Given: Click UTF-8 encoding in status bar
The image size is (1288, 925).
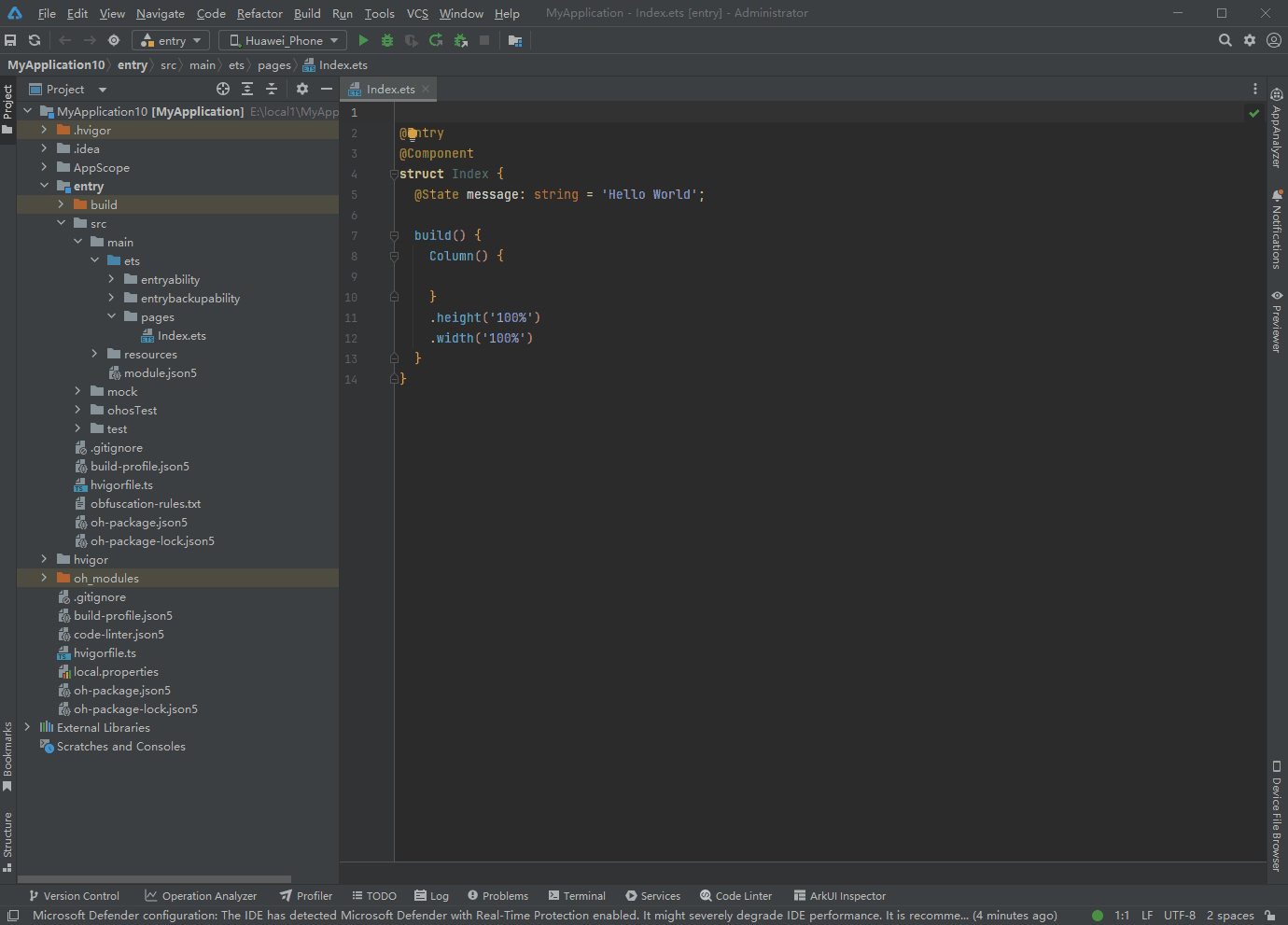Looking at the screenshot, I should [x=1179, y=916].
